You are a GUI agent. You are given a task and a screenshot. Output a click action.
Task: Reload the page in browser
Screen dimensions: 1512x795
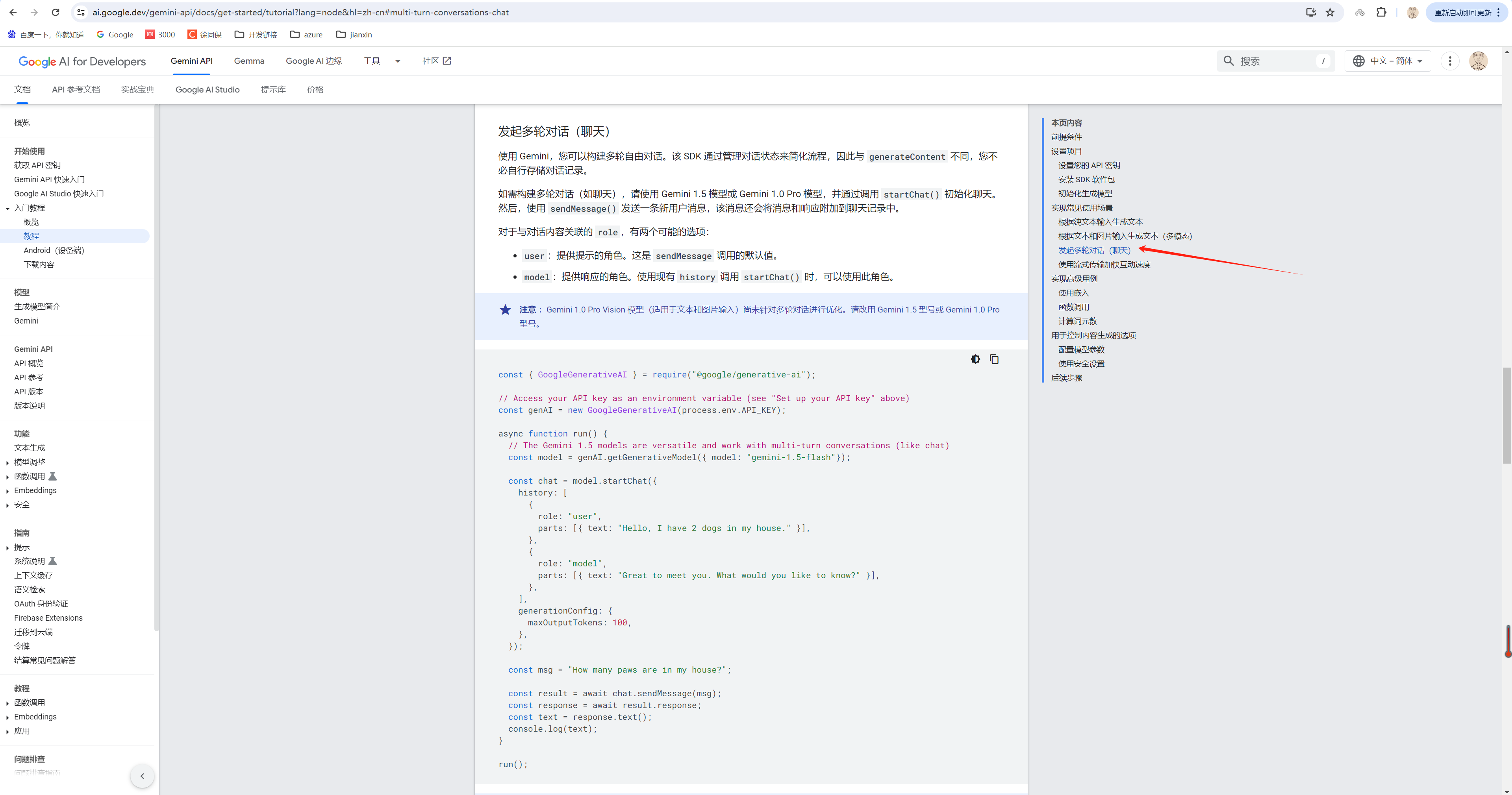[55, 12]
